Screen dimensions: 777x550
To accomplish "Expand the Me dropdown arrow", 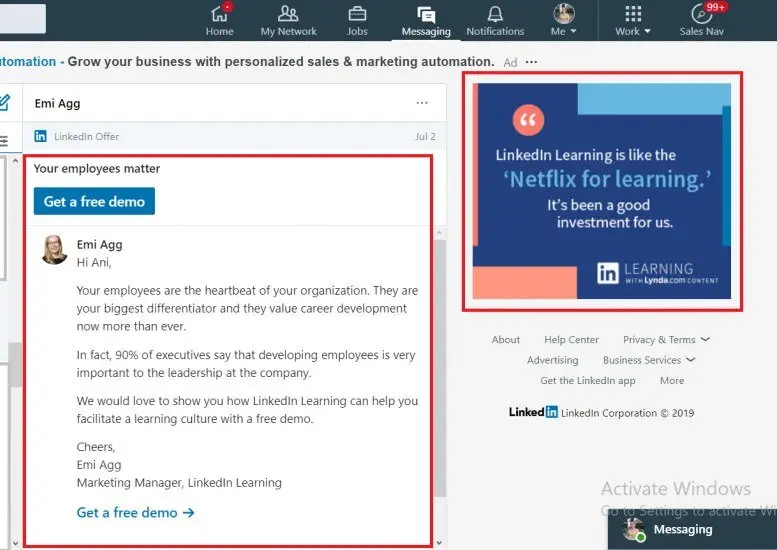I will tap(573, 31).
